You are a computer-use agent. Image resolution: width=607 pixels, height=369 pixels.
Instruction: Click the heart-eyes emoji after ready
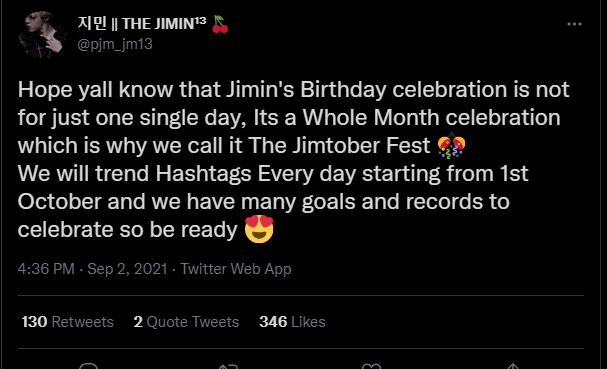tap(259, 229)
